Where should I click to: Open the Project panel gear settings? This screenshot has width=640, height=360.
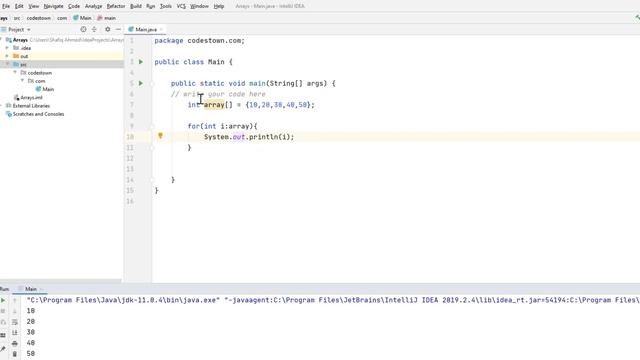(x=108, y=29)
